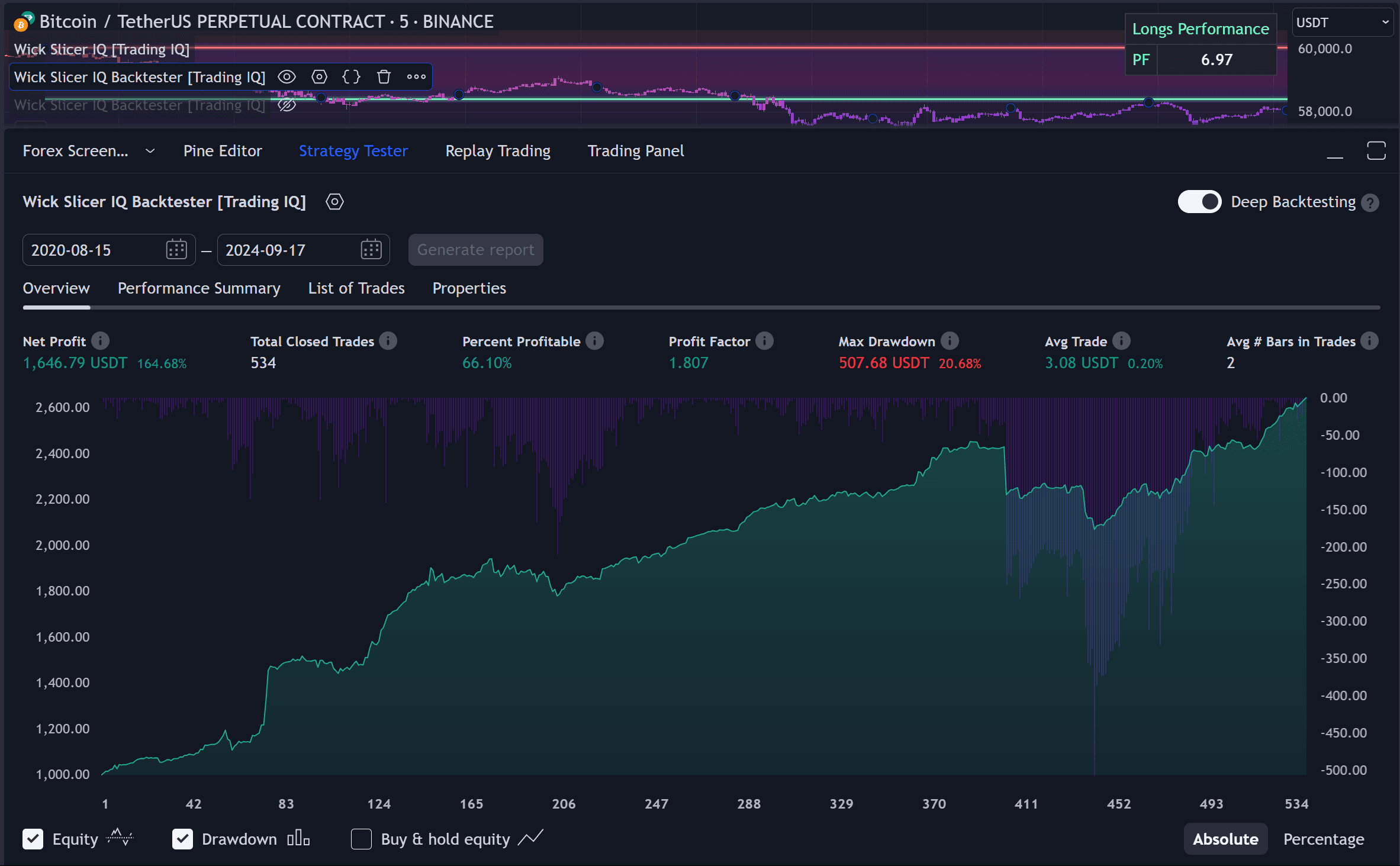1400x866 pixels.
Task: Open USDT currency dropdown
Action: point(1342,22)
